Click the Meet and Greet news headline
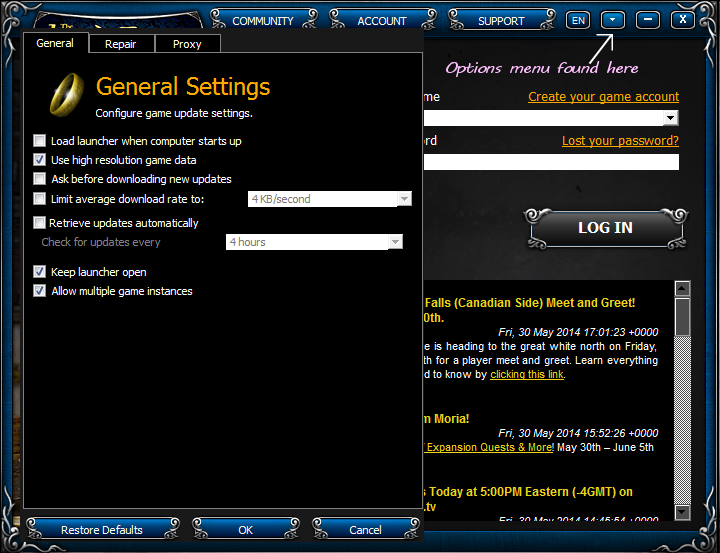Screen dimensions: 720x553 pos(529,310)
